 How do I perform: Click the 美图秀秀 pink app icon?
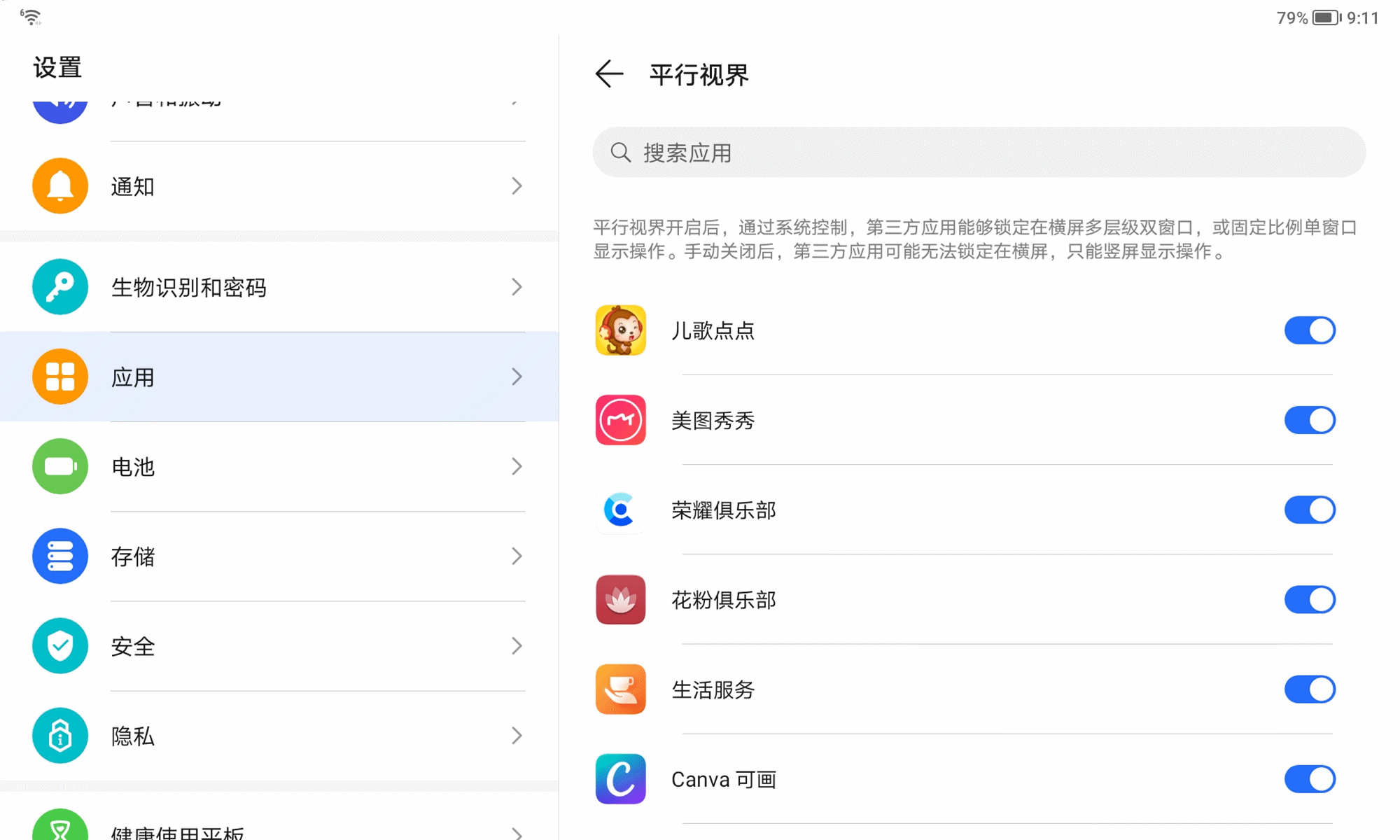pos(620,420)
